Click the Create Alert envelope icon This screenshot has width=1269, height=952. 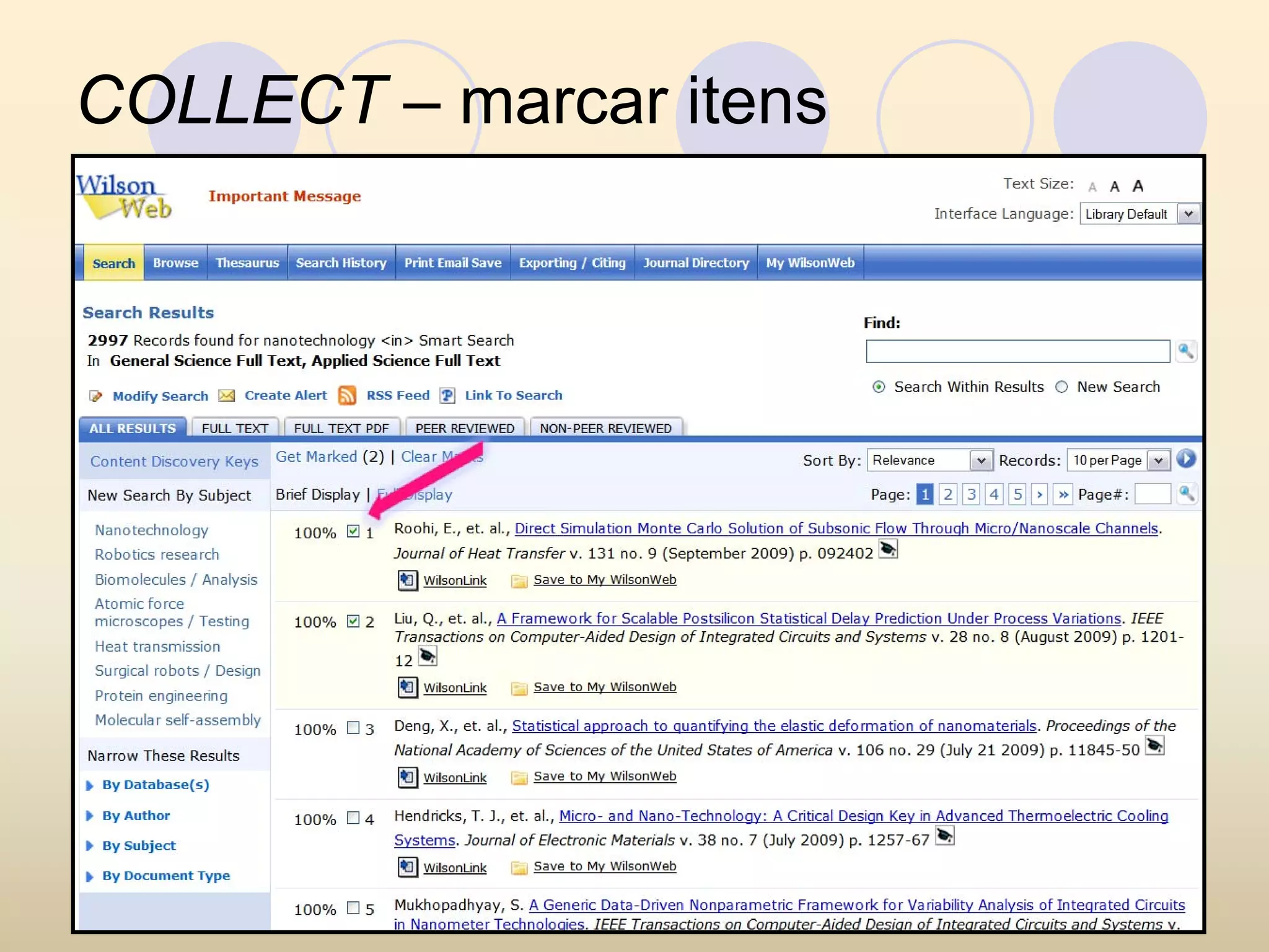point(227,396)
